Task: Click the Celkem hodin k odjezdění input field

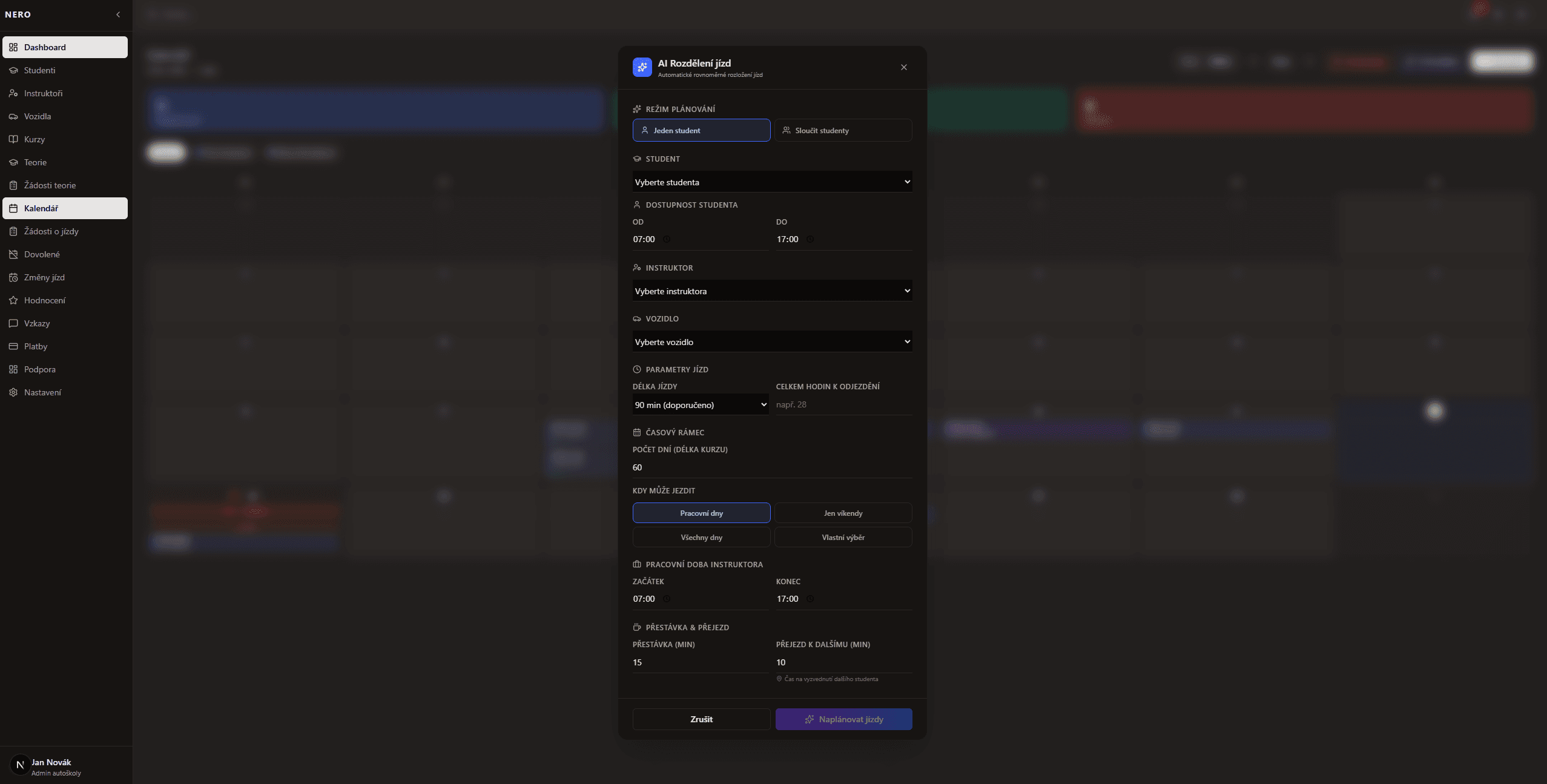Action: [x=843, y=404]
